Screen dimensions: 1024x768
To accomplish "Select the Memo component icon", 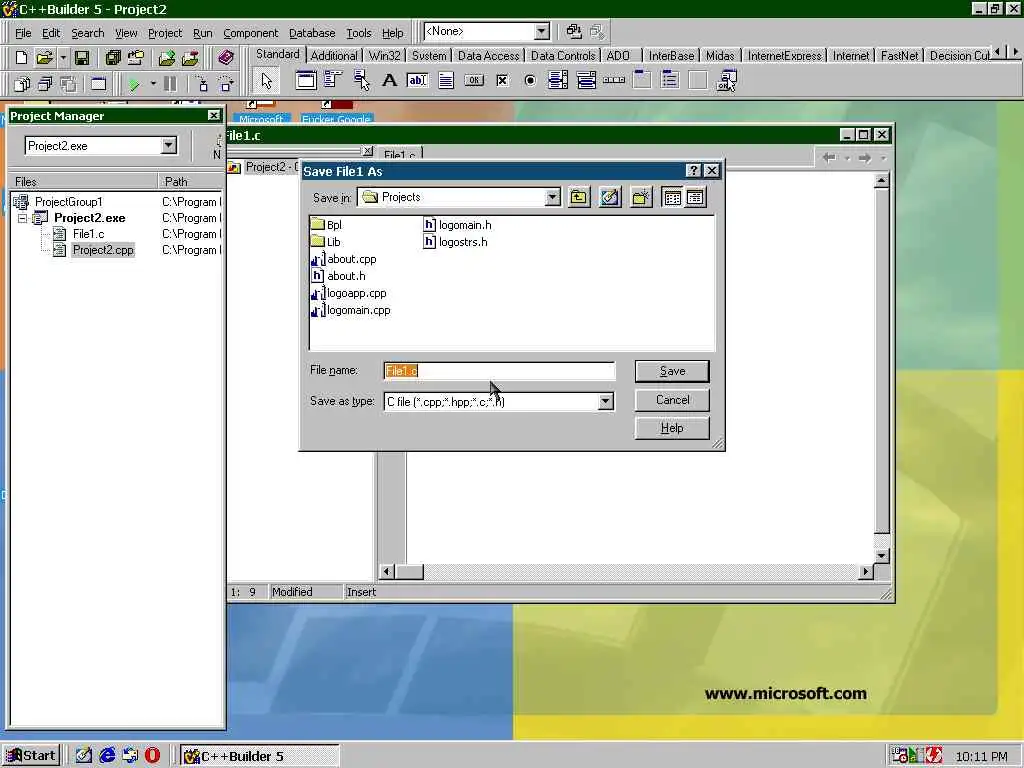I will (446, 80).
